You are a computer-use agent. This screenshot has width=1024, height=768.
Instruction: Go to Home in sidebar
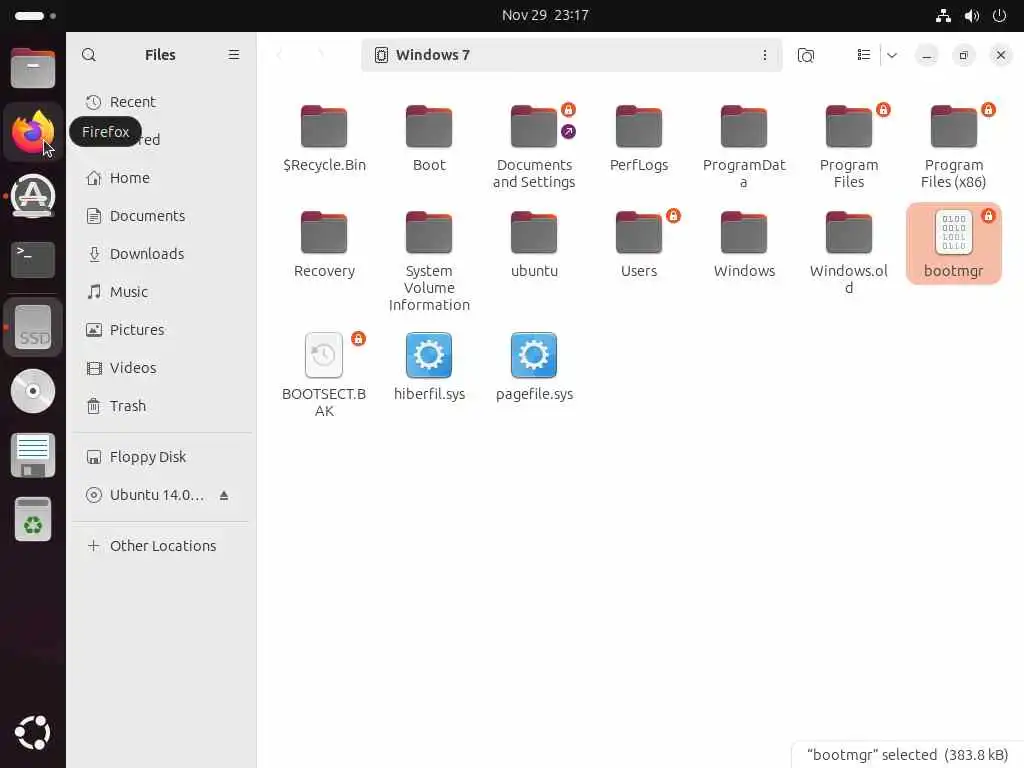pyautogui.click(x=161, y=178)
